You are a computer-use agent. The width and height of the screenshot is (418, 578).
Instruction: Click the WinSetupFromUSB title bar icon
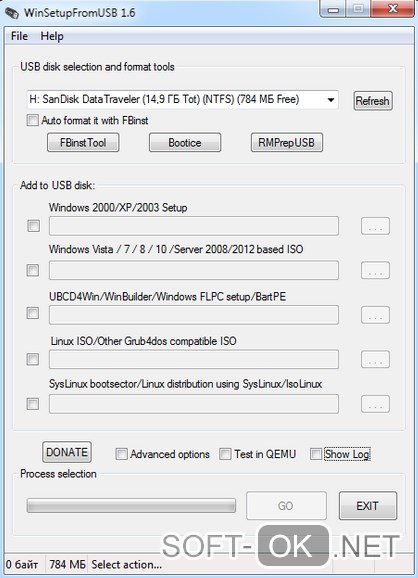[12, 13]
